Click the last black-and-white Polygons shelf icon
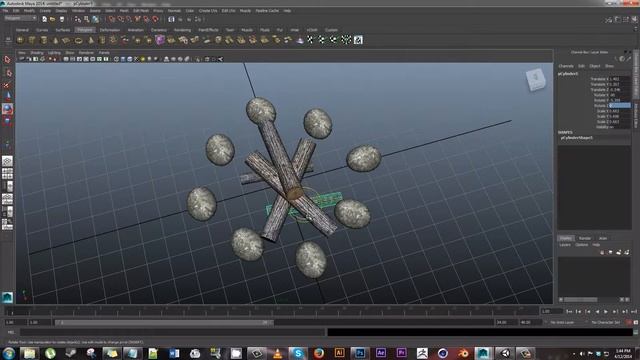640x360 pixels. 358,40
